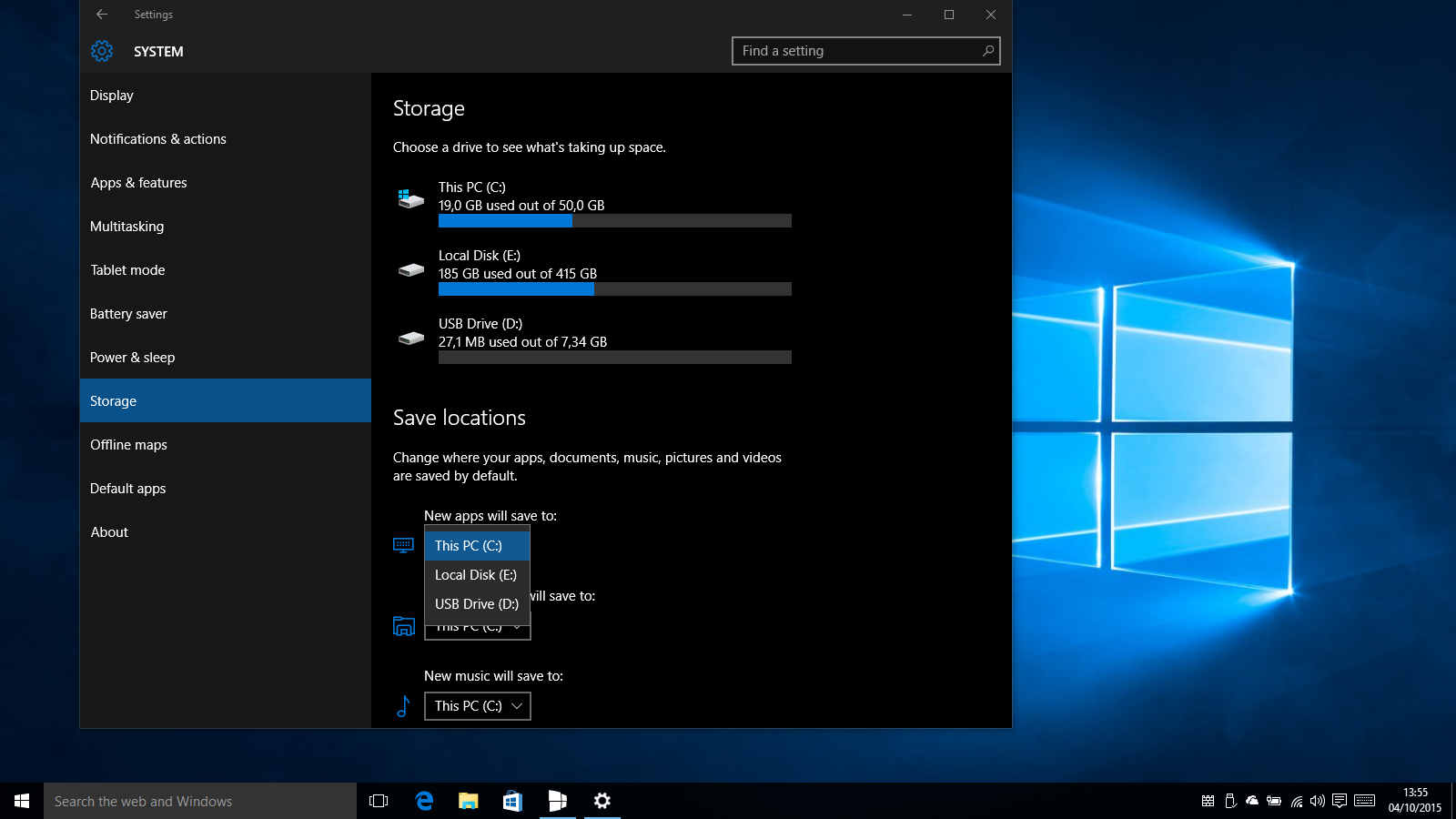Click the music note icon
Image resolution: width=1456 pixels, height=819 pixels.
click(x=403, y=705)
